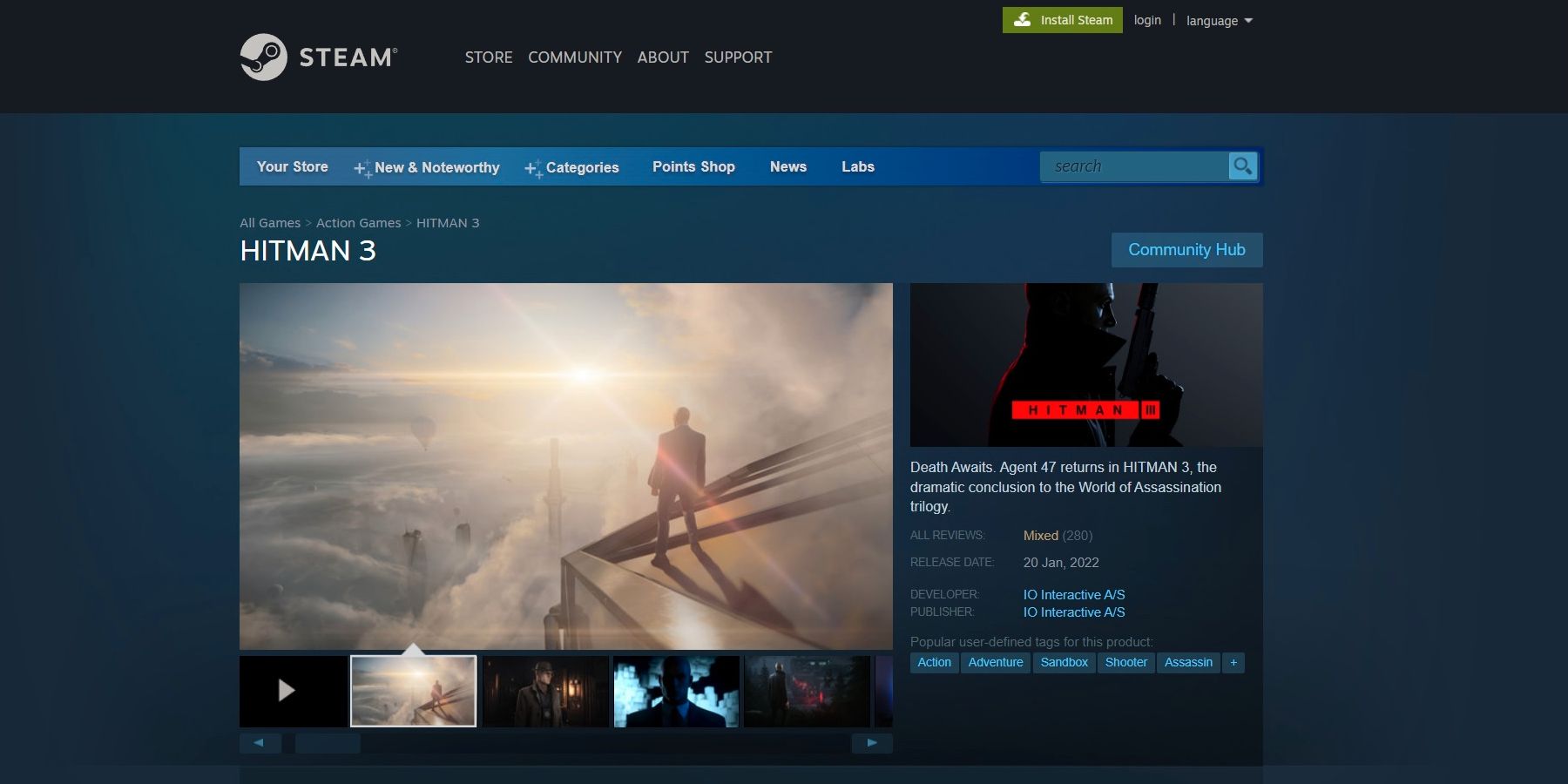Select the Shooter tag
Screen dimensions: 1568x784
coord(1126,663)
